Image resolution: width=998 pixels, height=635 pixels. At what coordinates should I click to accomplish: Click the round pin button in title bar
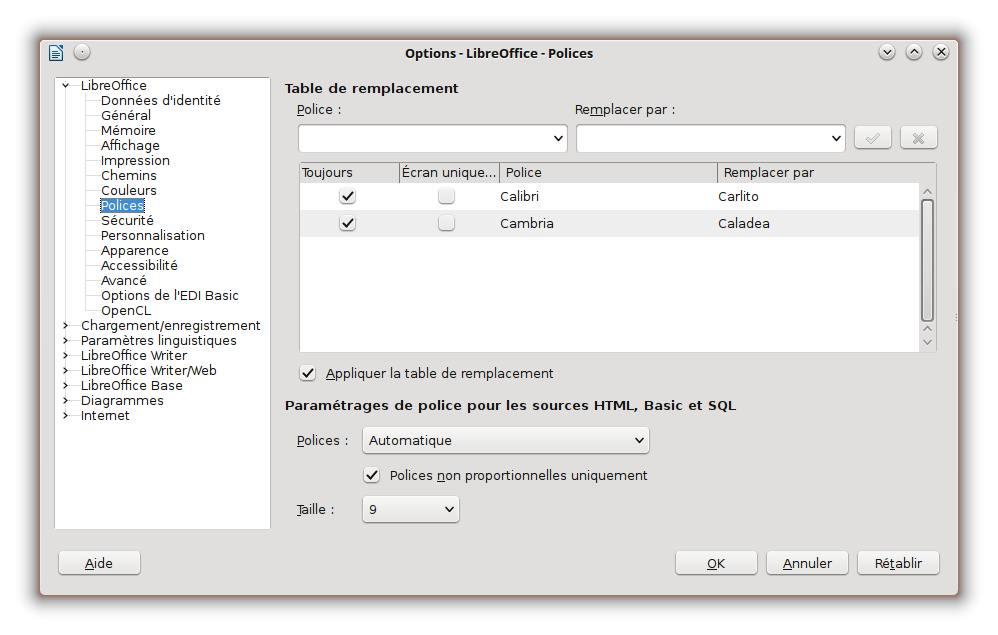point(82,52)
